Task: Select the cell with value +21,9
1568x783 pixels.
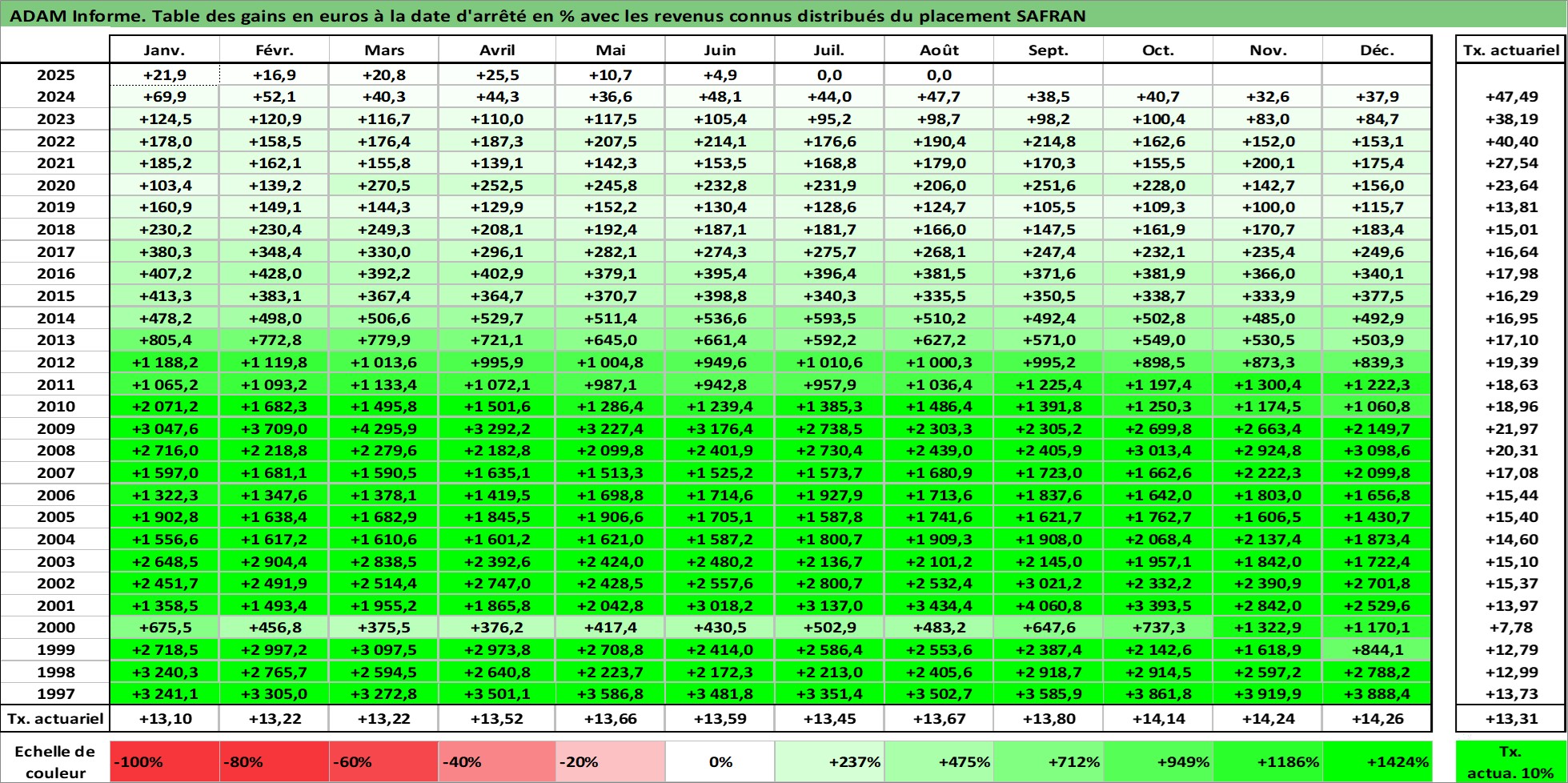Action: coord(164,75)
